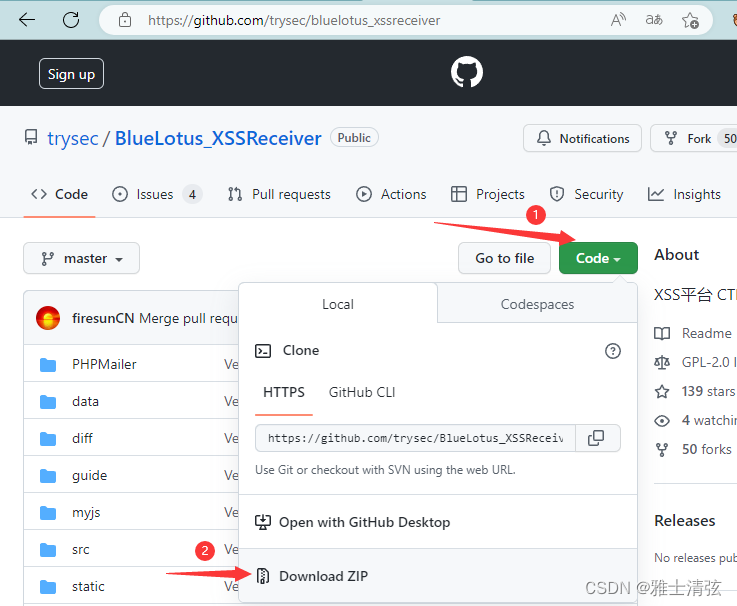Viewport: 737px width, 606px height.
Task: Click the Readme book icon
Action: (x=662, y=333)
